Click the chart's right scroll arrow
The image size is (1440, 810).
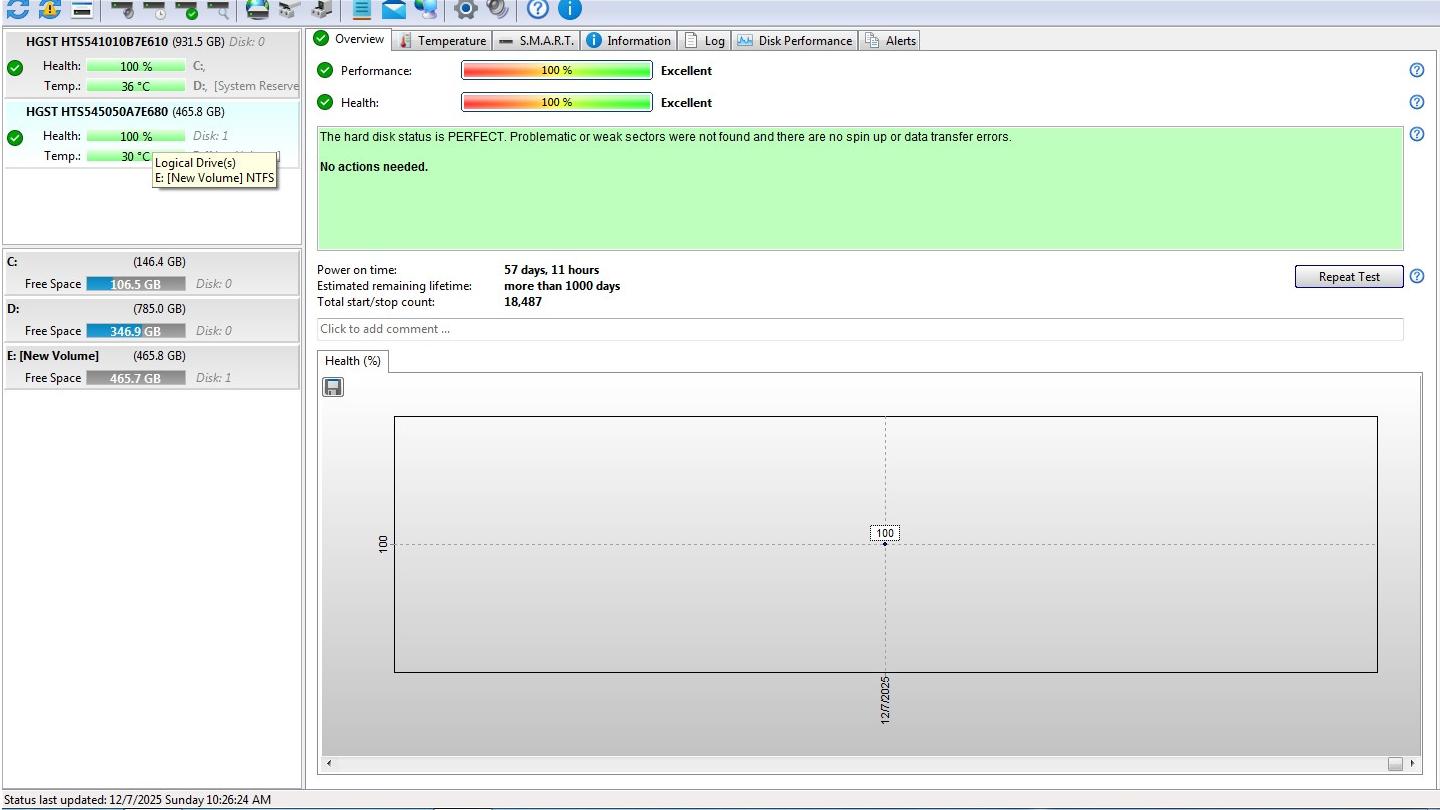click(x=1412, y=764)
